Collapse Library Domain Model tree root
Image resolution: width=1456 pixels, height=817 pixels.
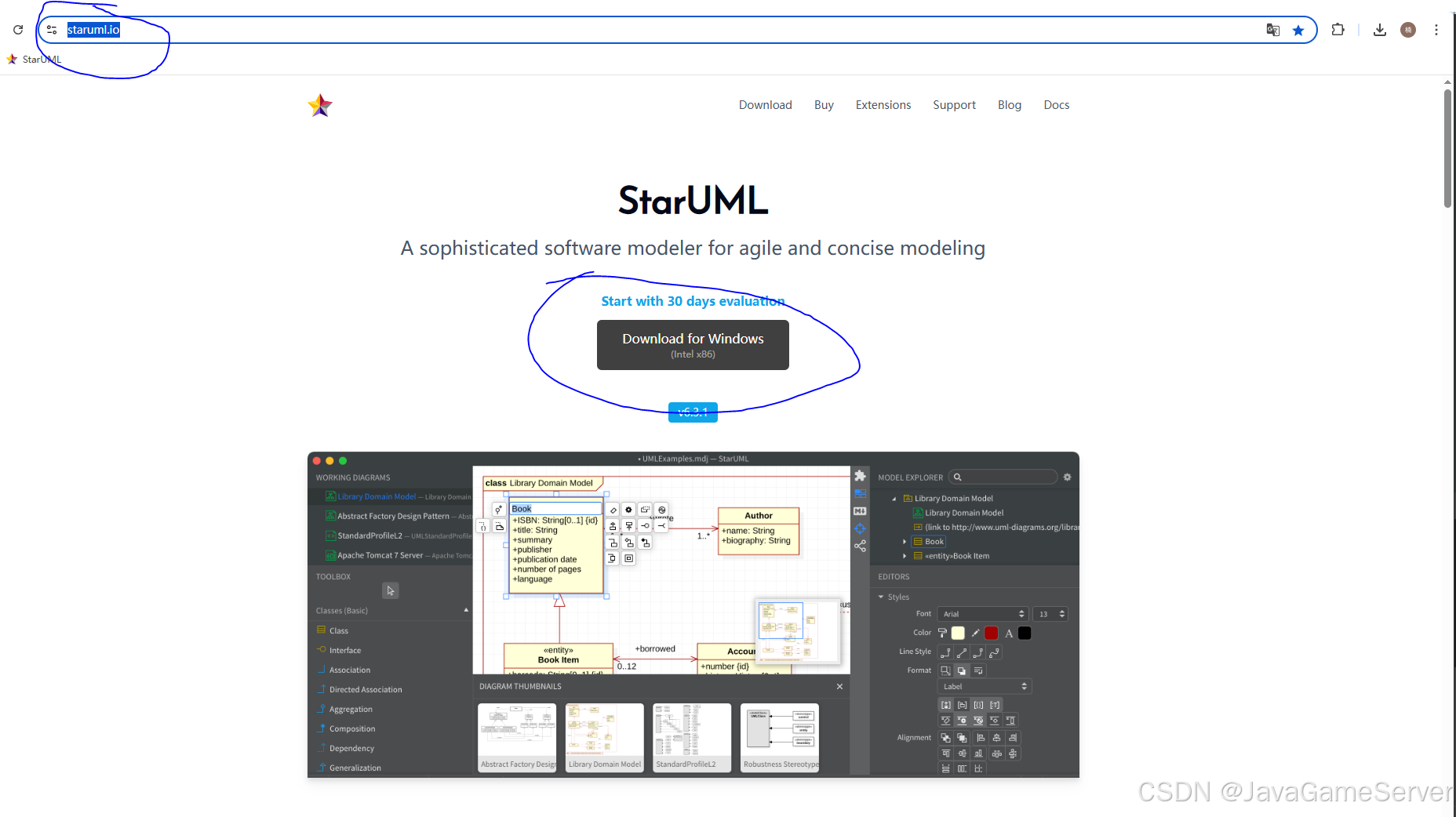click(894, 499)
